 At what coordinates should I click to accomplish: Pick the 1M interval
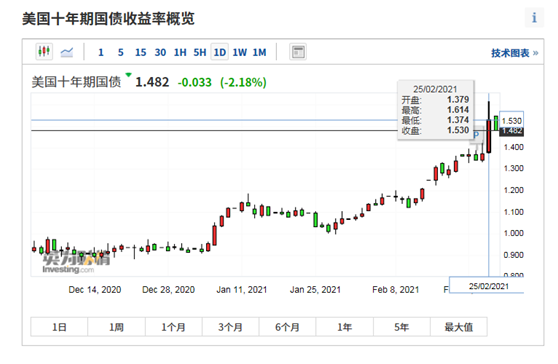(259, 53)
